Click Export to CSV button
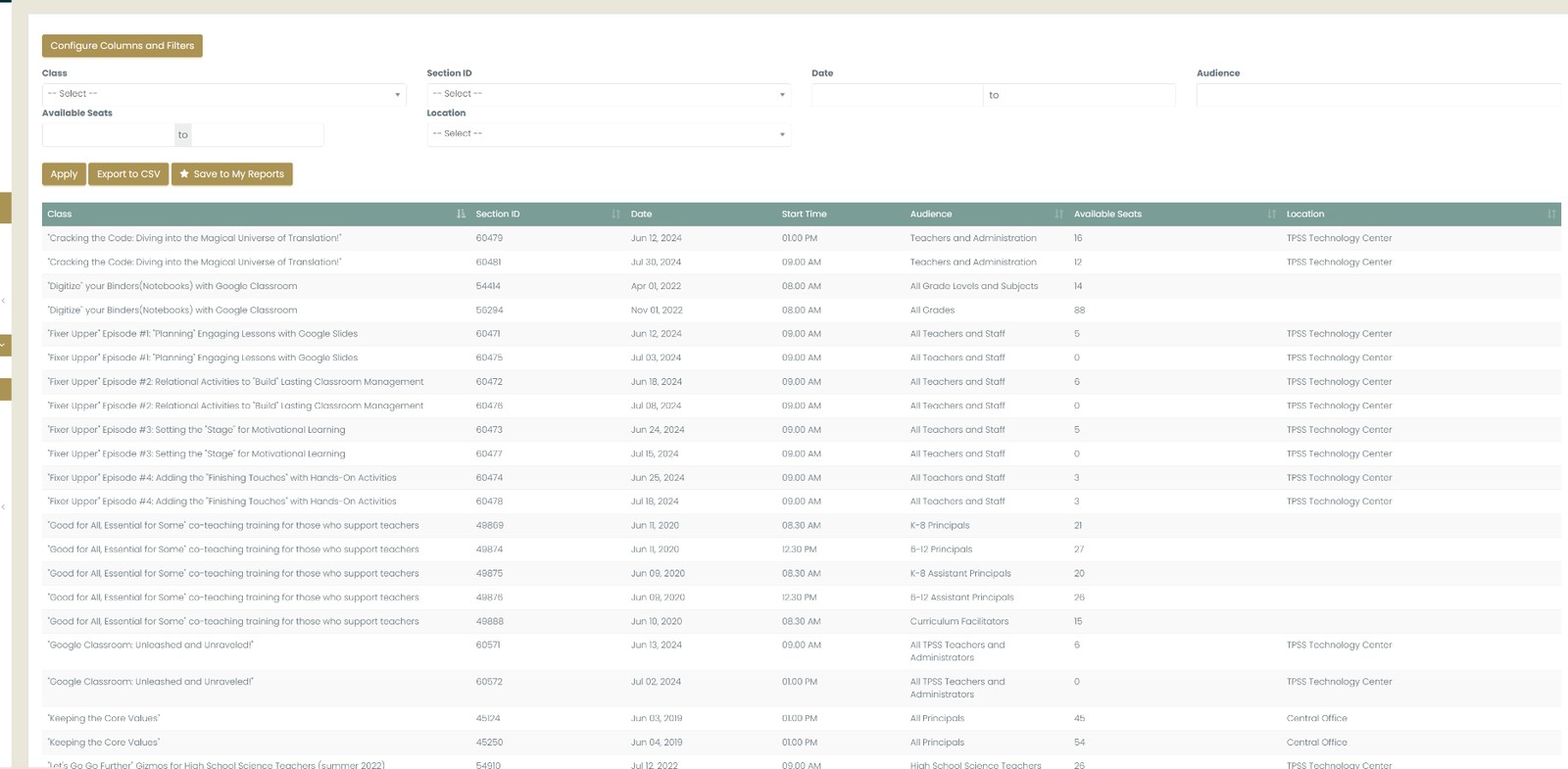The width and height of the screenshot is (1568, 769). click(128, 173)
